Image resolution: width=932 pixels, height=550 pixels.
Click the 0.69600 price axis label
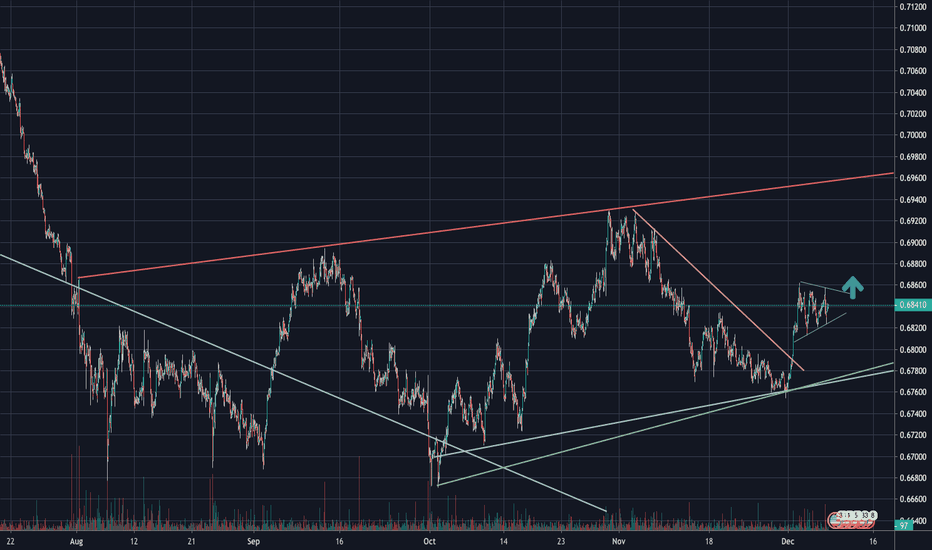pyautogui.click(x=911, y=178)
